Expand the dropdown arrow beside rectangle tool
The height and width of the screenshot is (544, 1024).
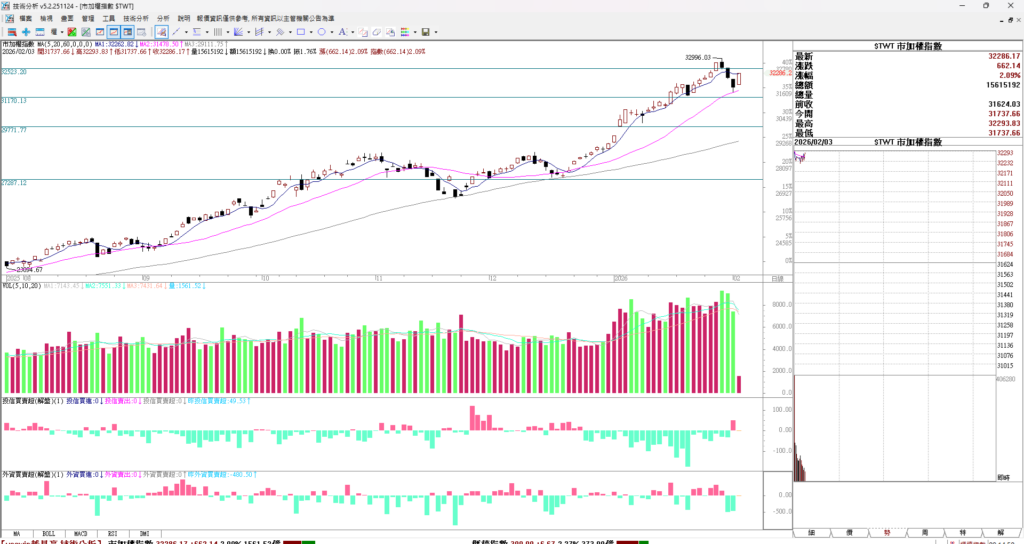[x=311, y=32]
